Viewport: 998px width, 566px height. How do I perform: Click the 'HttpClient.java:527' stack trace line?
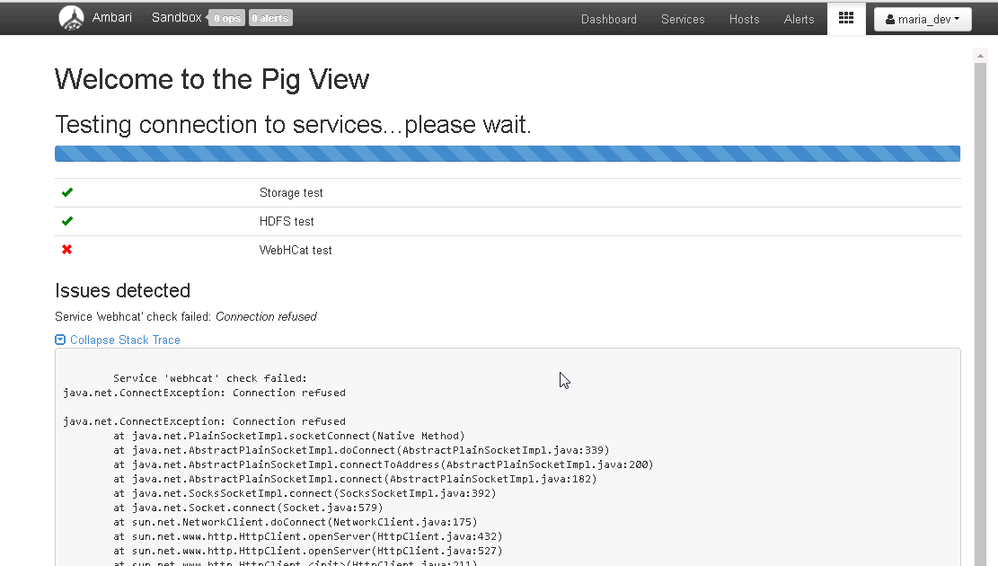307,551
